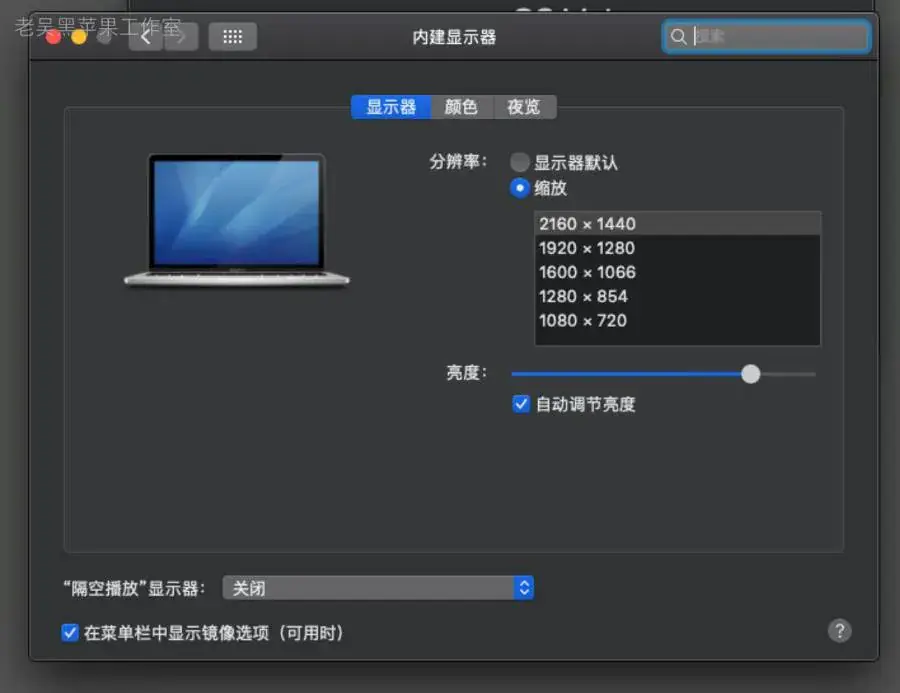Choose 1600 × 1066 resolution
Image resolution: width=900 pixels, height=693 pixels.
click(677, 272)
